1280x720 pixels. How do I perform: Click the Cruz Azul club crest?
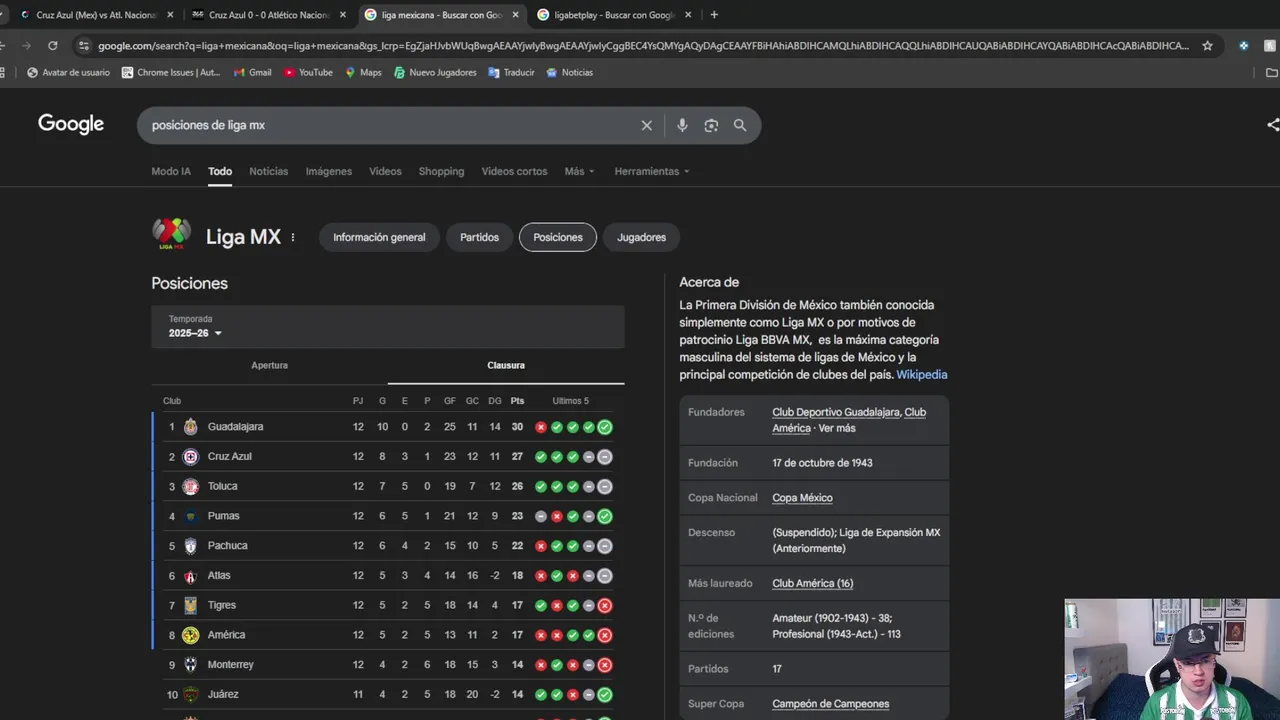coord(190,457)
